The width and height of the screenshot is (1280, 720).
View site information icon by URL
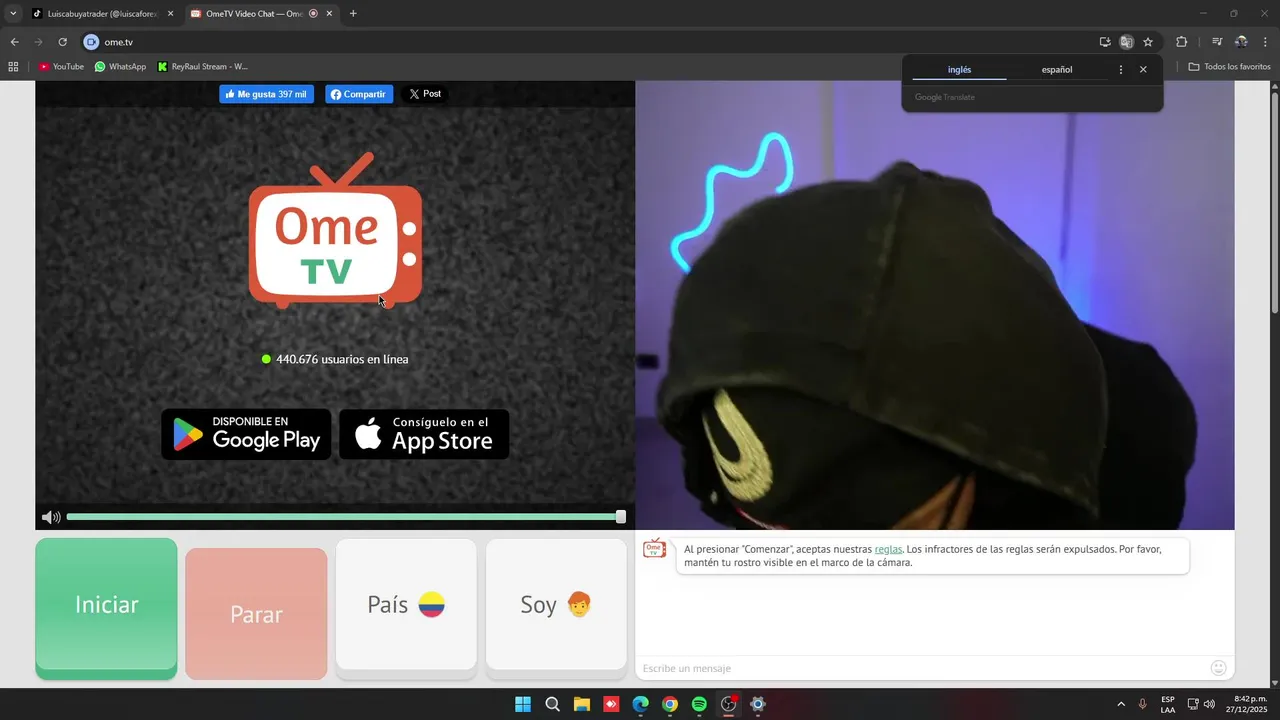pos(92,42)
